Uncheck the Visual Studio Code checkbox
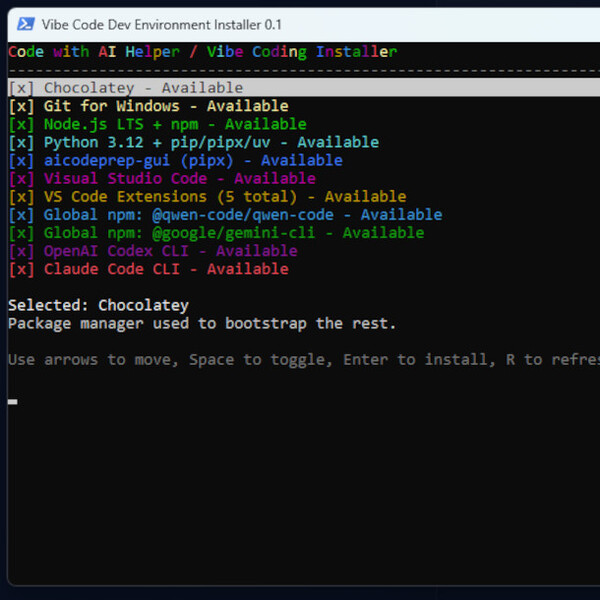Screen dimensions: 600x600 21,179
